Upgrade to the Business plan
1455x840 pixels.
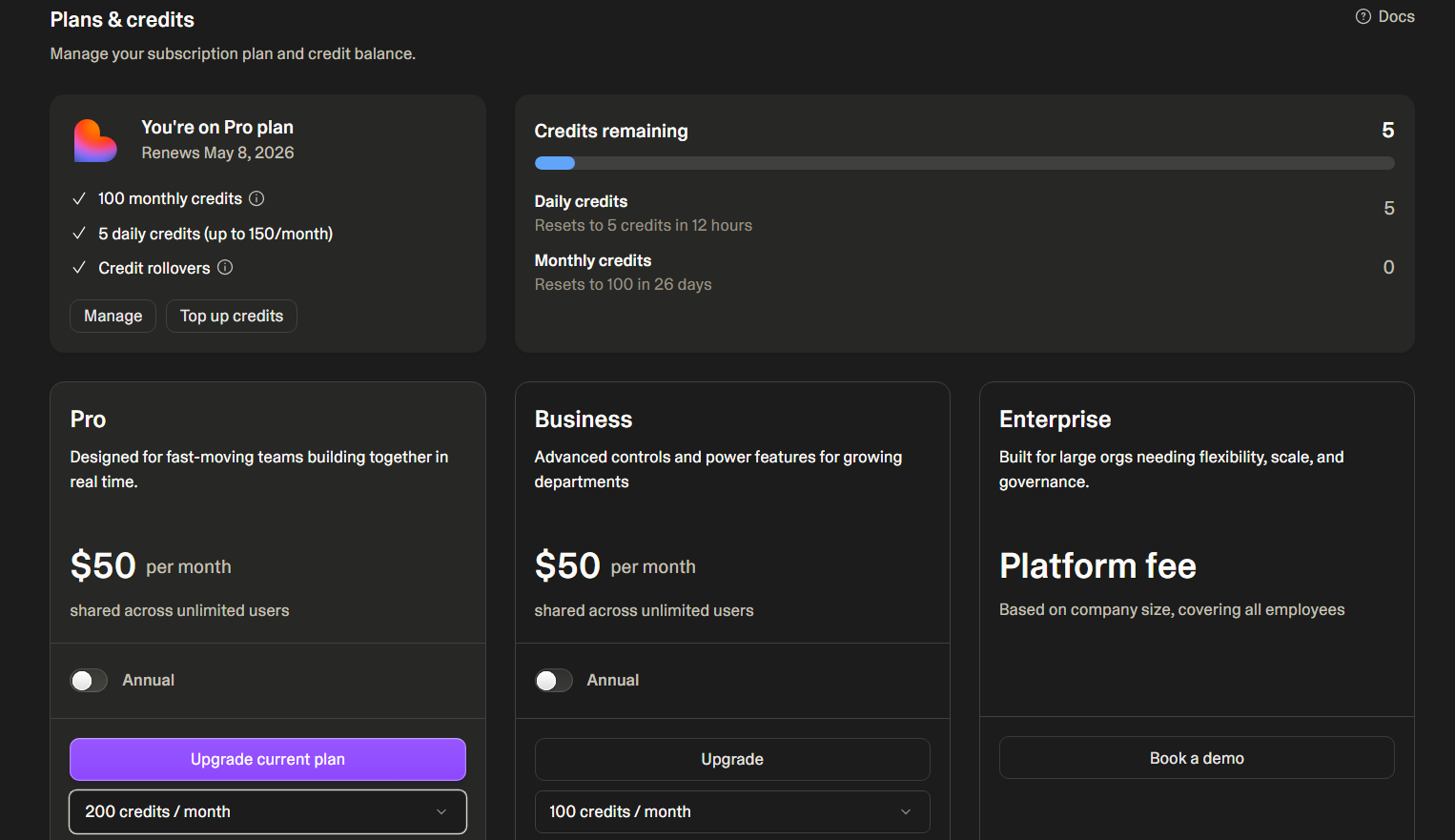click(x=731, y=759)
